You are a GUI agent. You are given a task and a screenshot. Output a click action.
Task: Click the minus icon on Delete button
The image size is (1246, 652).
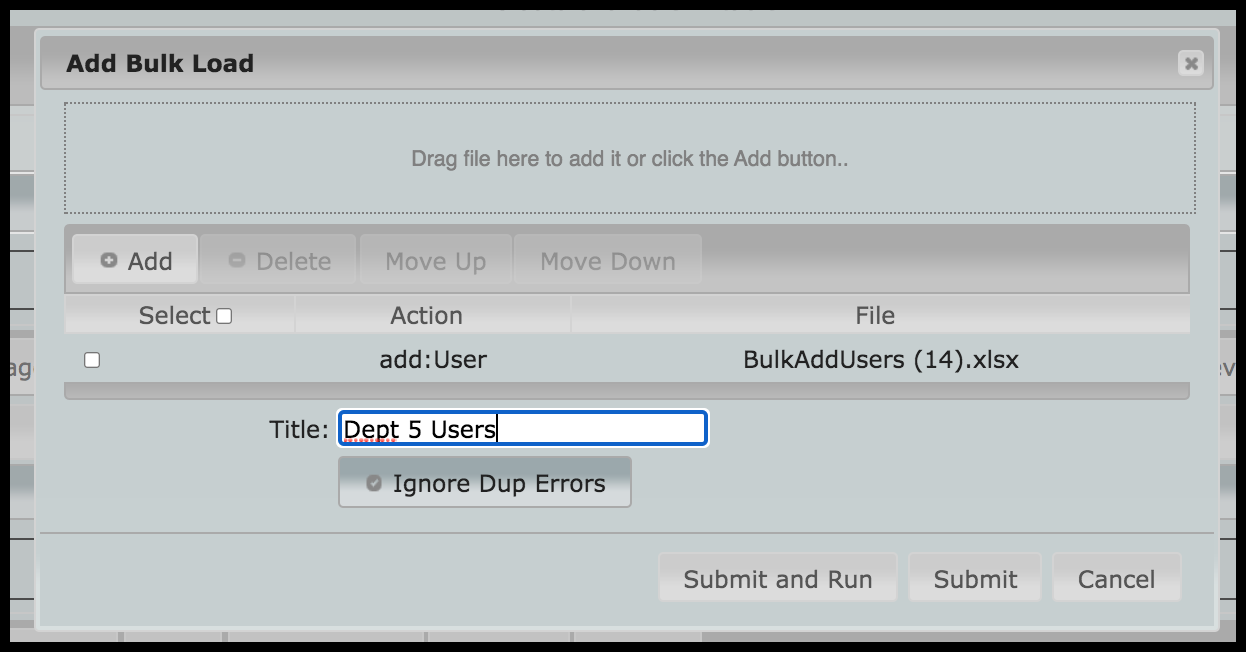pos(237,260)
